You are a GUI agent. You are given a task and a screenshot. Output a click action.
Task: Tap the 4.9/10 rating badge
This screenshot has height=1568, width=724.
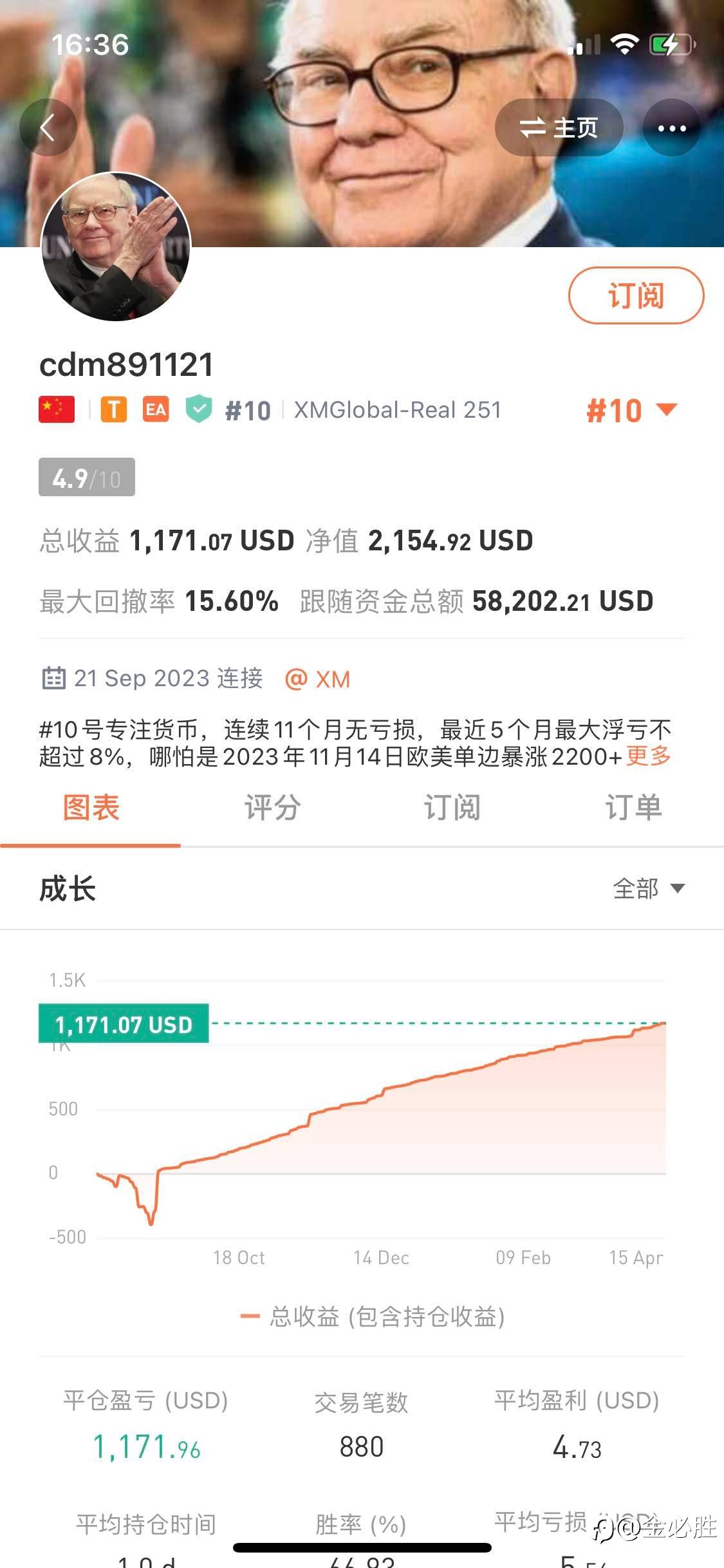point(87,478)
